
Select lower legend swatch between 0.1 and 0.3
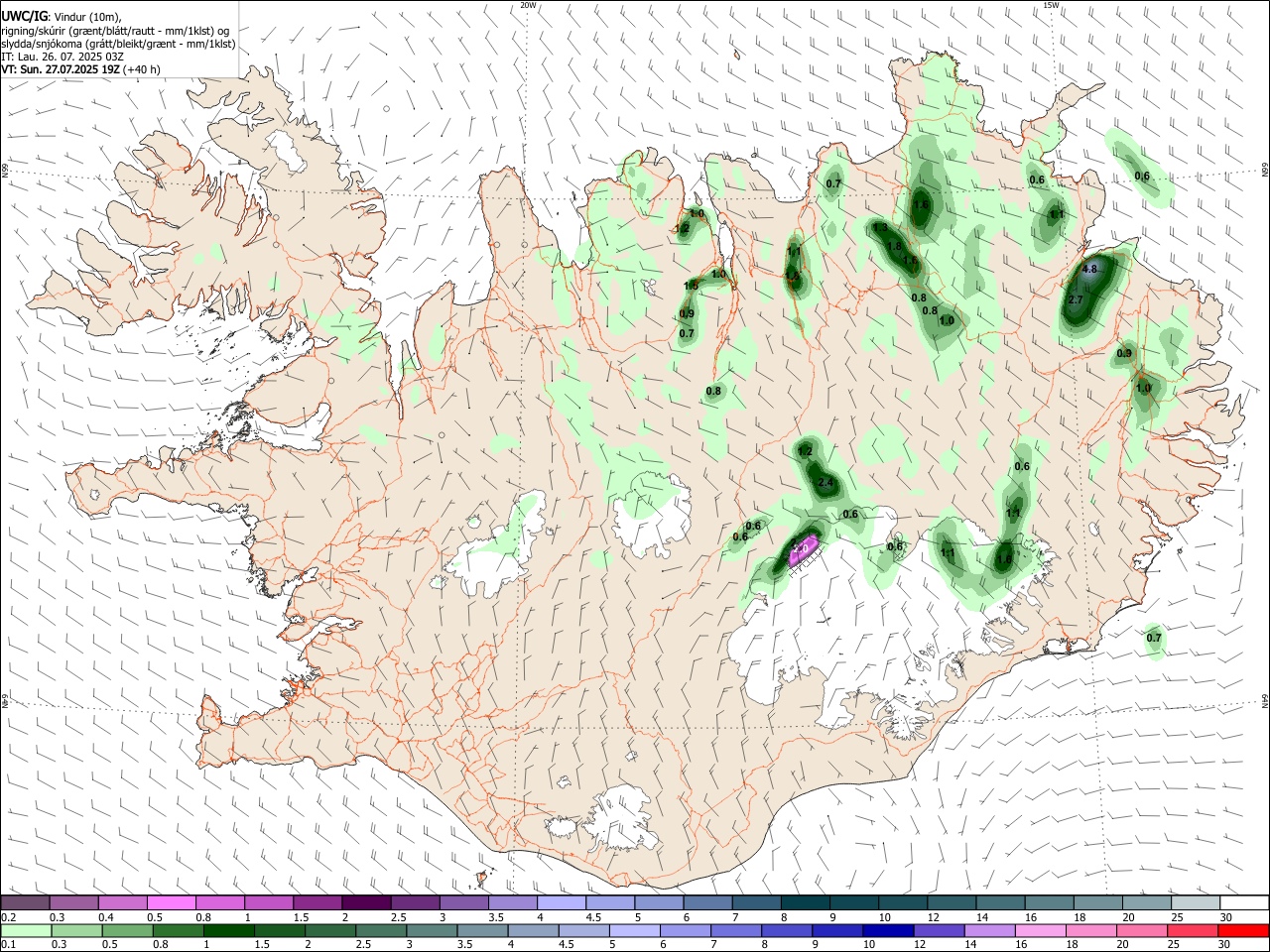[26, 930]
